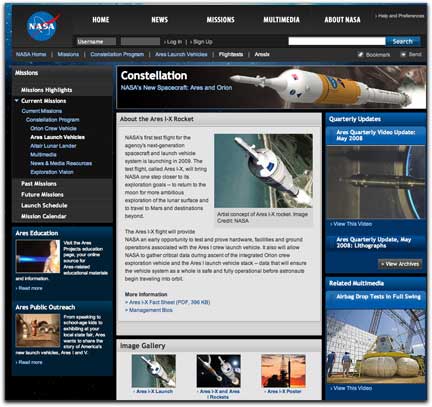Click Read more under Ares Public Outreach
Viewport: 432px width, 407px height.
tap(29, 362)
